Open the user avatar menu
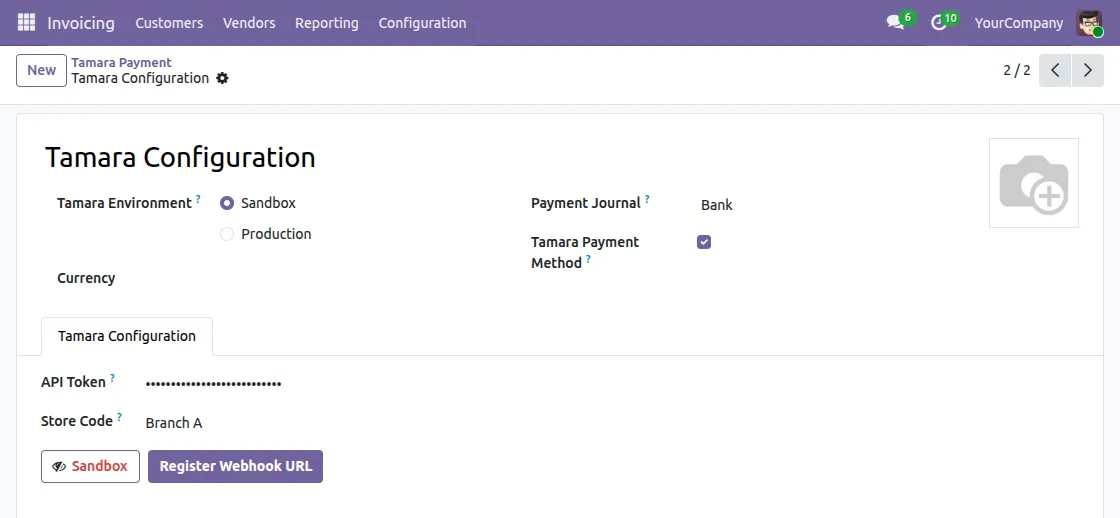1120x518 pixels. [1089, 23]
